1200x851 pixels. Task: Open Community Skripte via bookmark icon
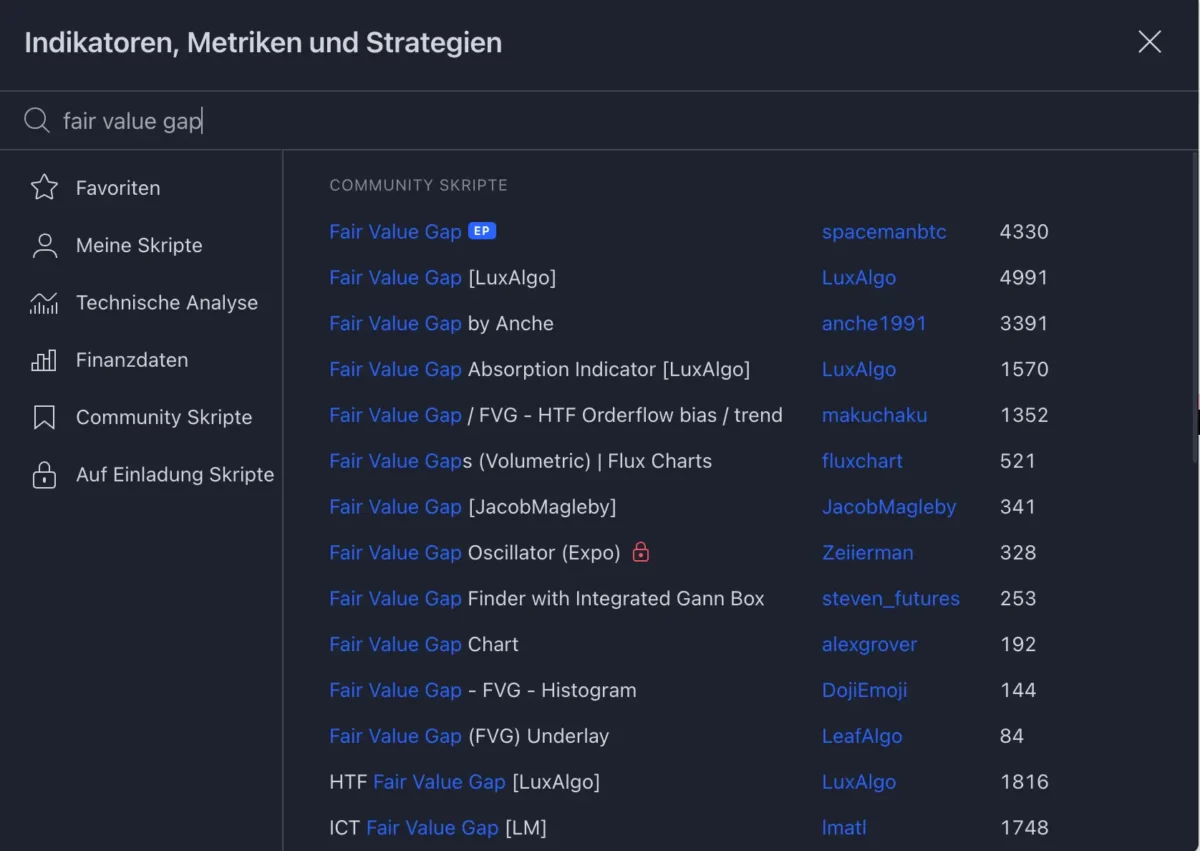pos(44,417)
